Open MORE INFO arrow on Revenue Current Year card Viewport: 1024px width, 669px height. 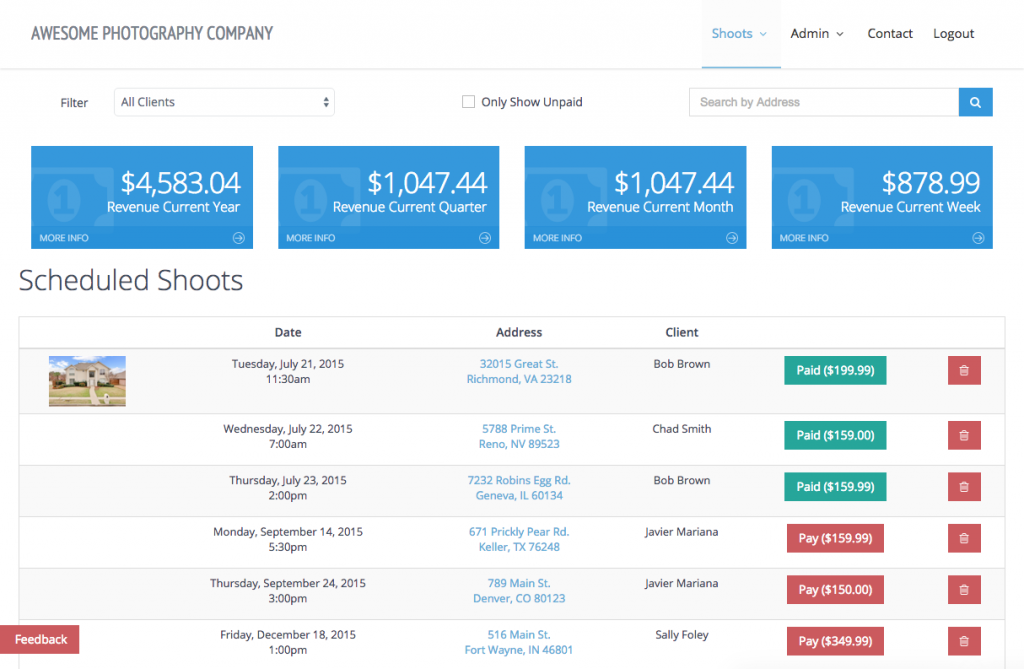pyautogui.click(x=237, y=238)
